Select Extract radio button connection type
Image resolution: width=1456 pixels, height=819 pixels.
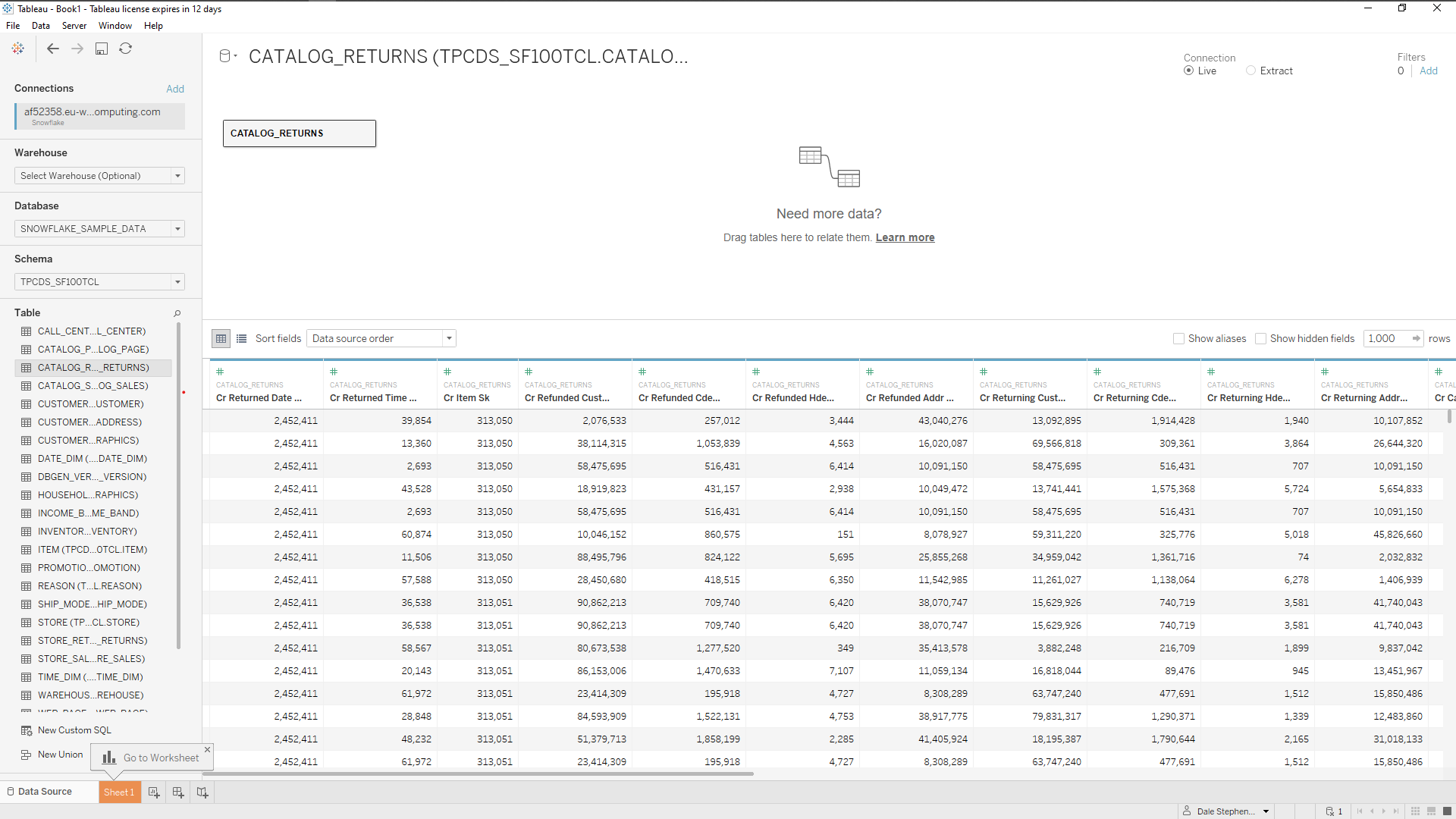pos(1251,71)
